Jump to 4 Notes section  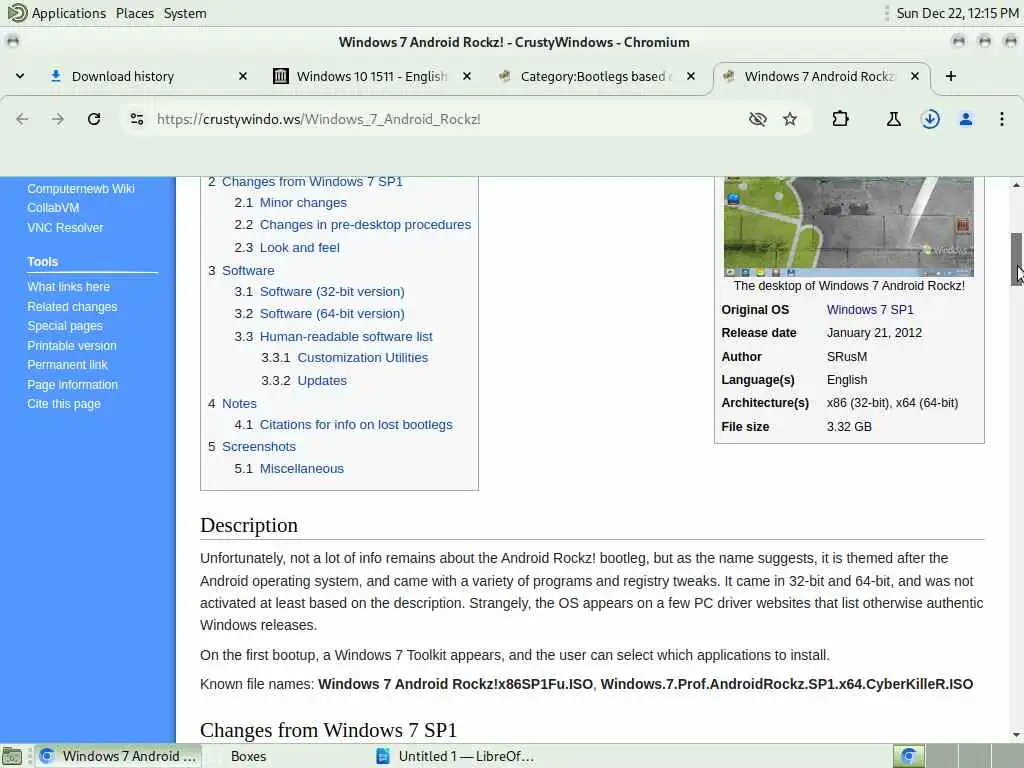click(239, 404)
